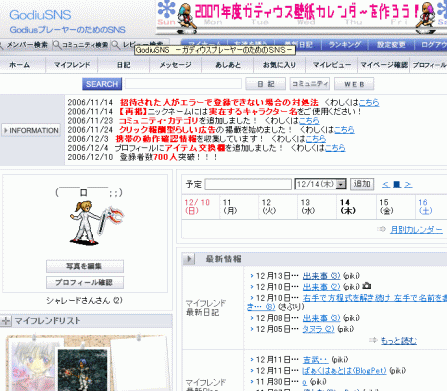Open the メッセージ tab
447x391 pixels.
click(175, 65)
